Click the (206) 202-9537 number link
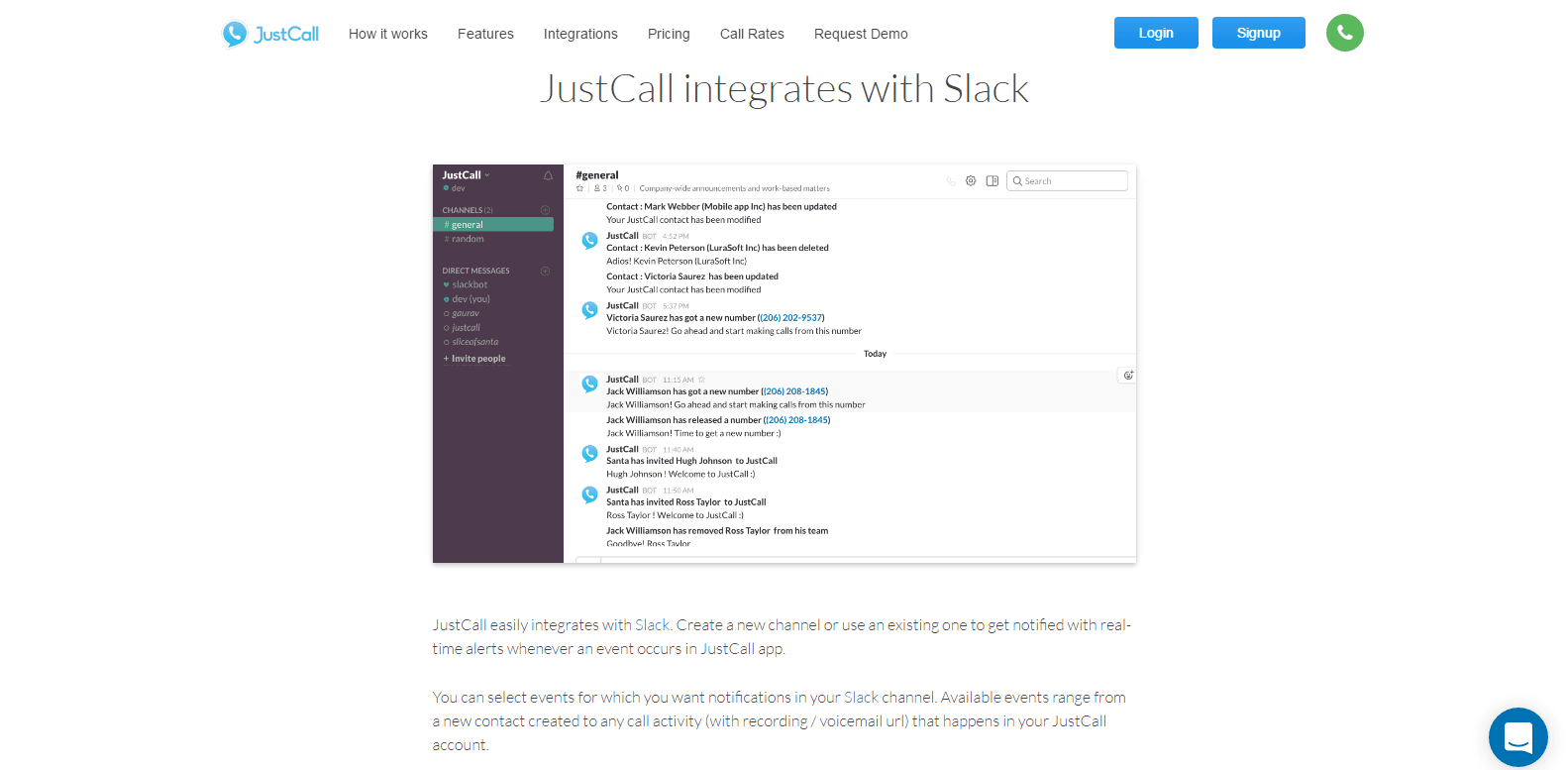Viewport: 1568px width, 770px height. (x=791, y=318)
